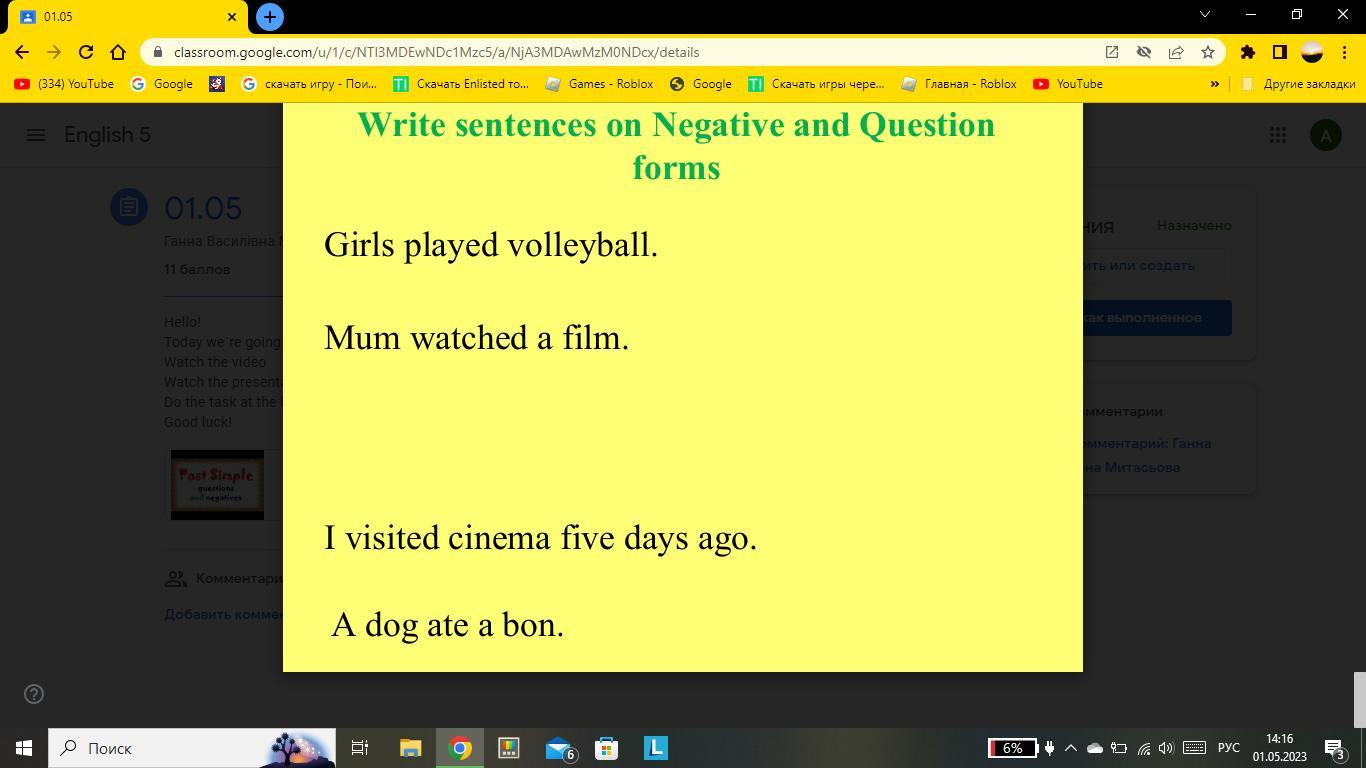Click the sentence "I visited cinema five days ago."
This screenshot has width=1366, height=768.
point(540,537)
